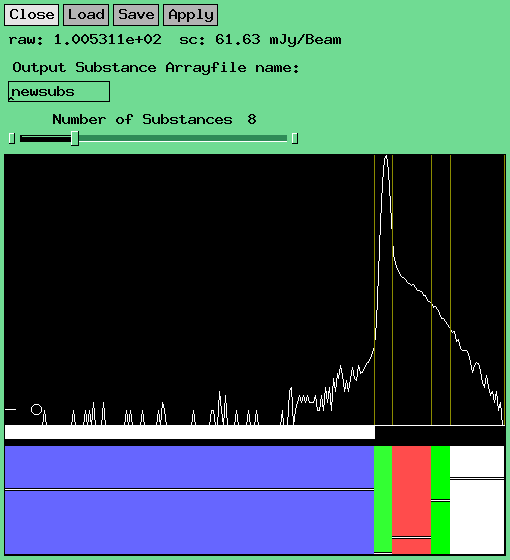Screen dimensions: 510x560
Task: Click the left end-stop of the substances slider
Action: click(x=12, y=138)
